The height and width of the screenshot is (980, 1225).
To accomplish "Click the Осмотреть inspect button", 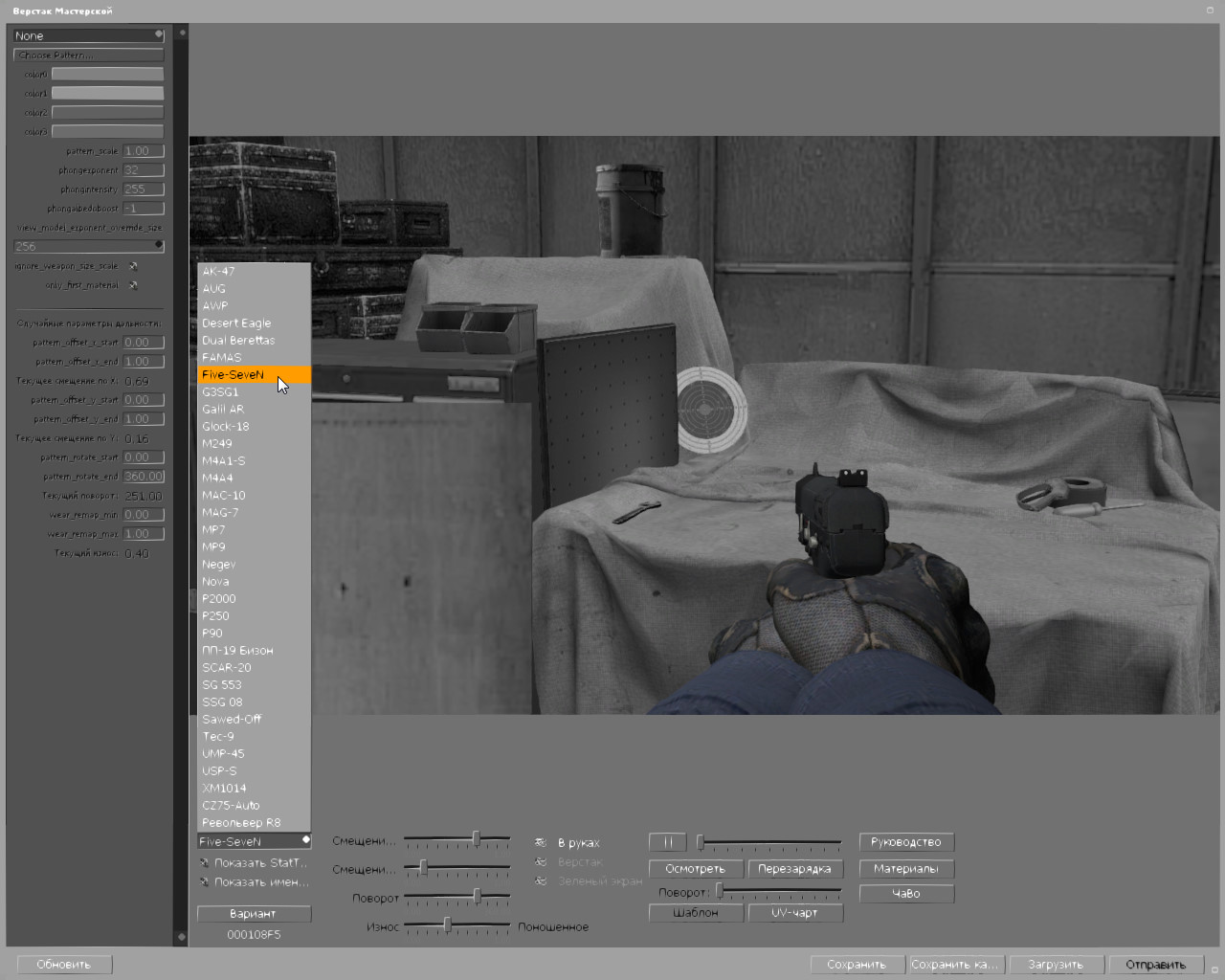I will click(x=696, y=869).
